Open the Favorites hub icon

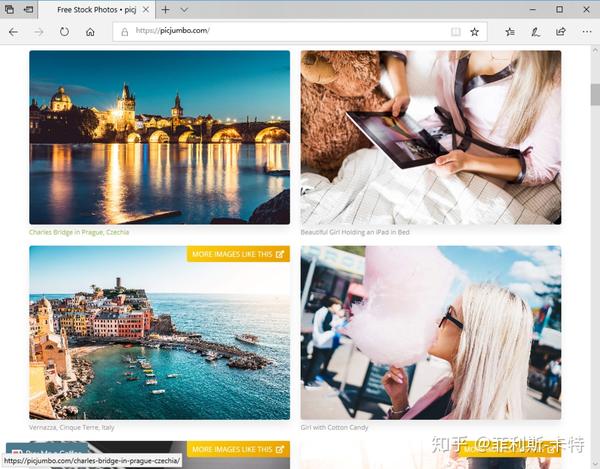pos(510,32)
